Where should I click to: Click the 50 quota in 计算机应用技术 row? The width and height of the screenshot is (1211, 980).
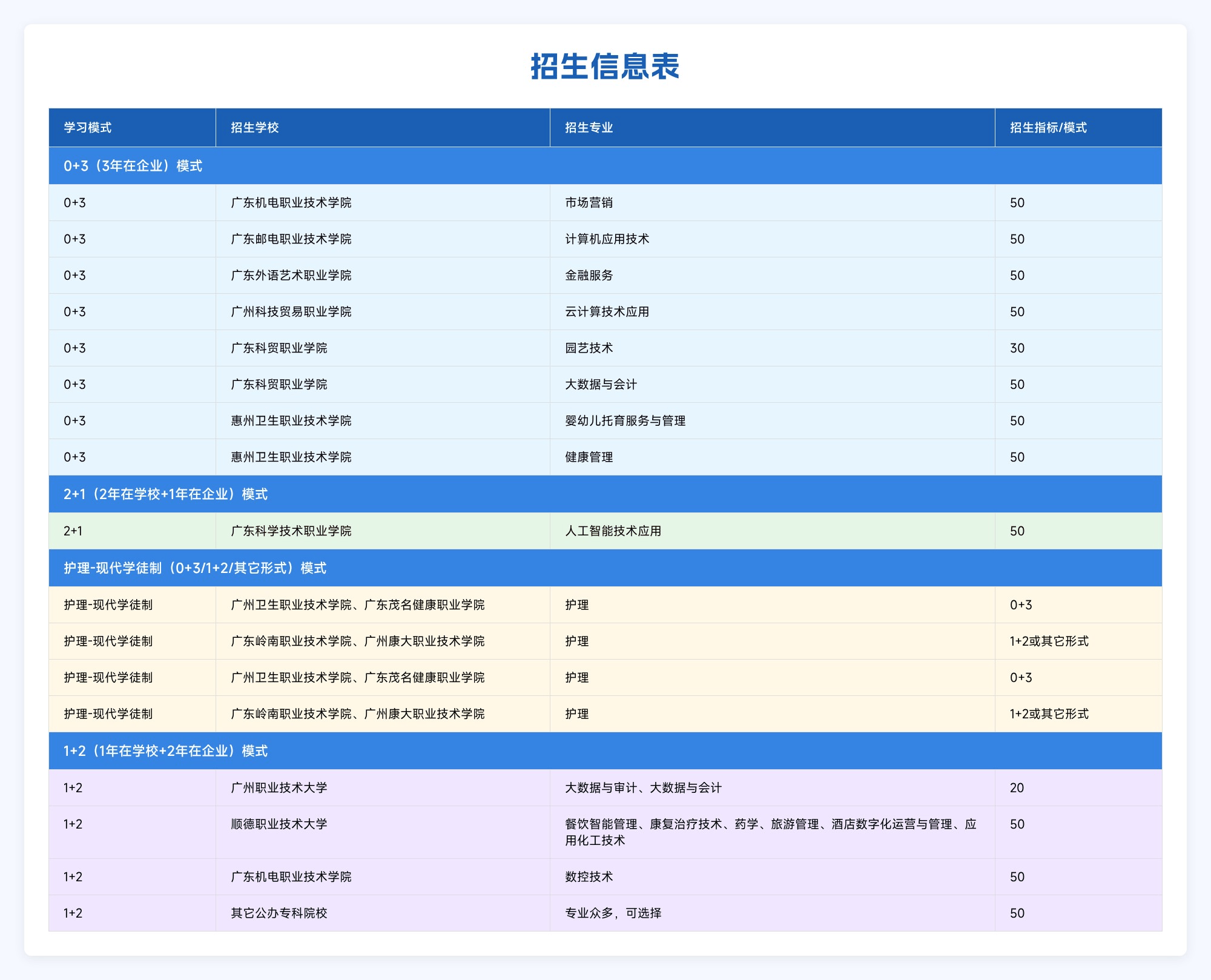point(1078,239)
